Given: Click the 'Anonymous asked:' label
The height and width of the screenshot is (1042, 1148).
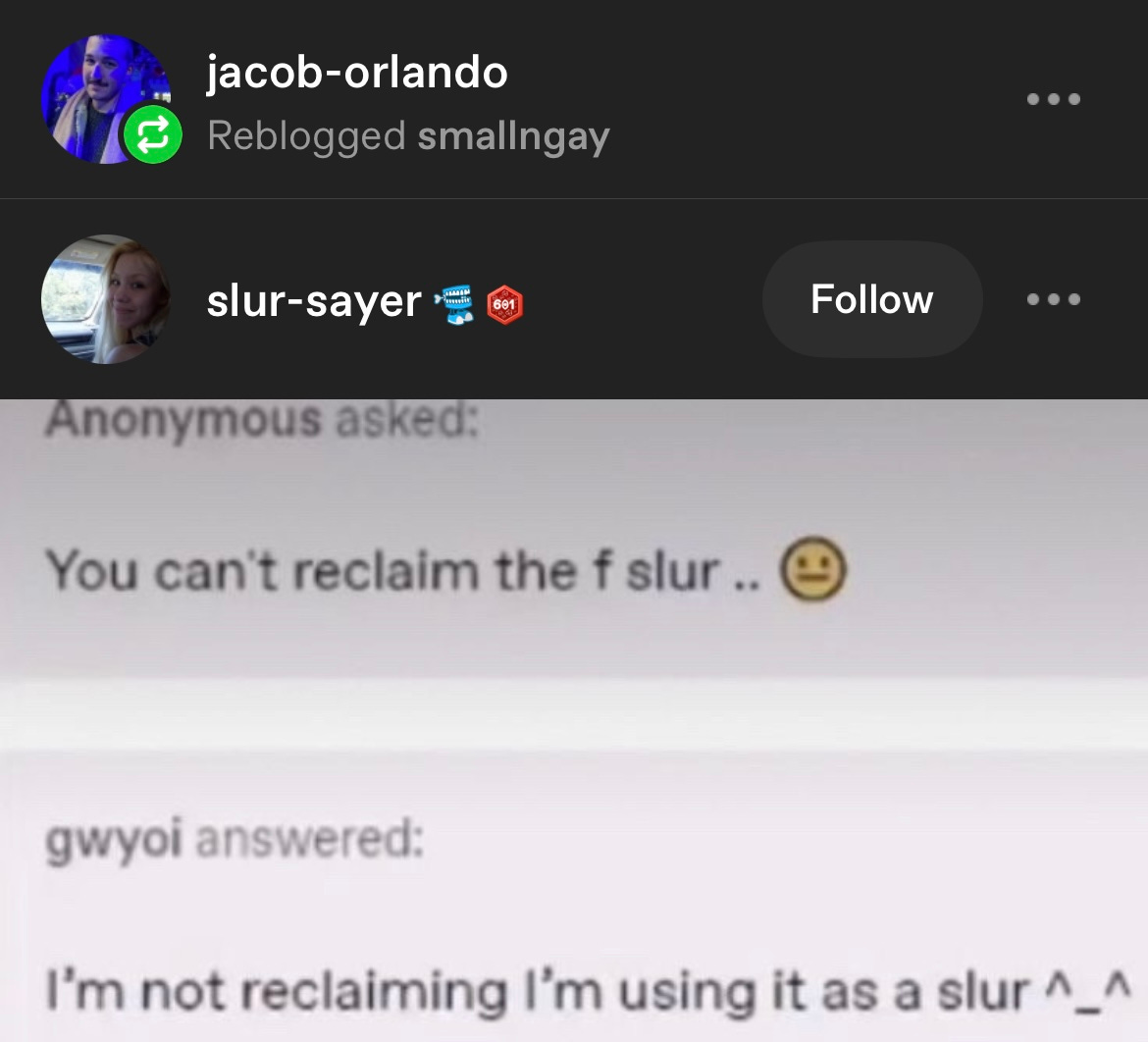Looking at the screenshot, I should point(263,420).
